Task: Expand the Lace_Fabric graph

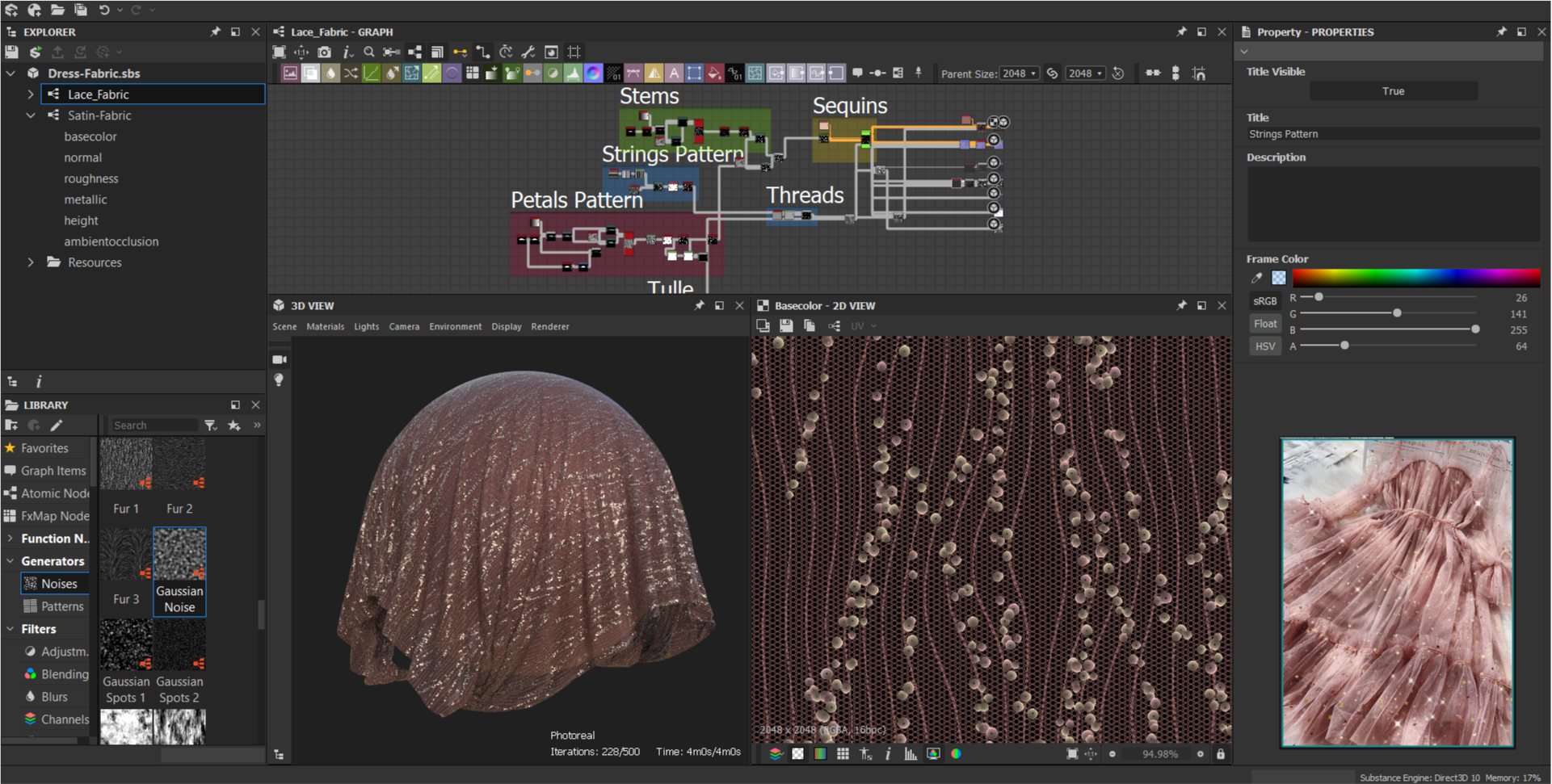Action: click(31, 94)
